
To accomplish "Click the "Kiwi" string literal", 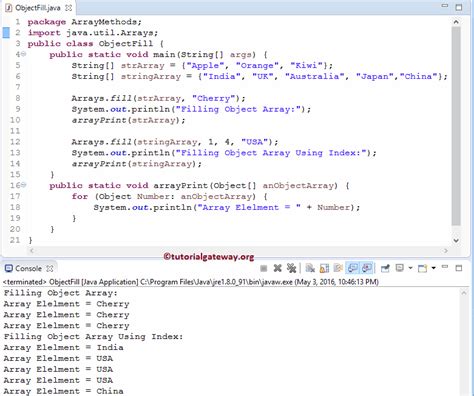I will pyautogui.click(x=307, y=66).
